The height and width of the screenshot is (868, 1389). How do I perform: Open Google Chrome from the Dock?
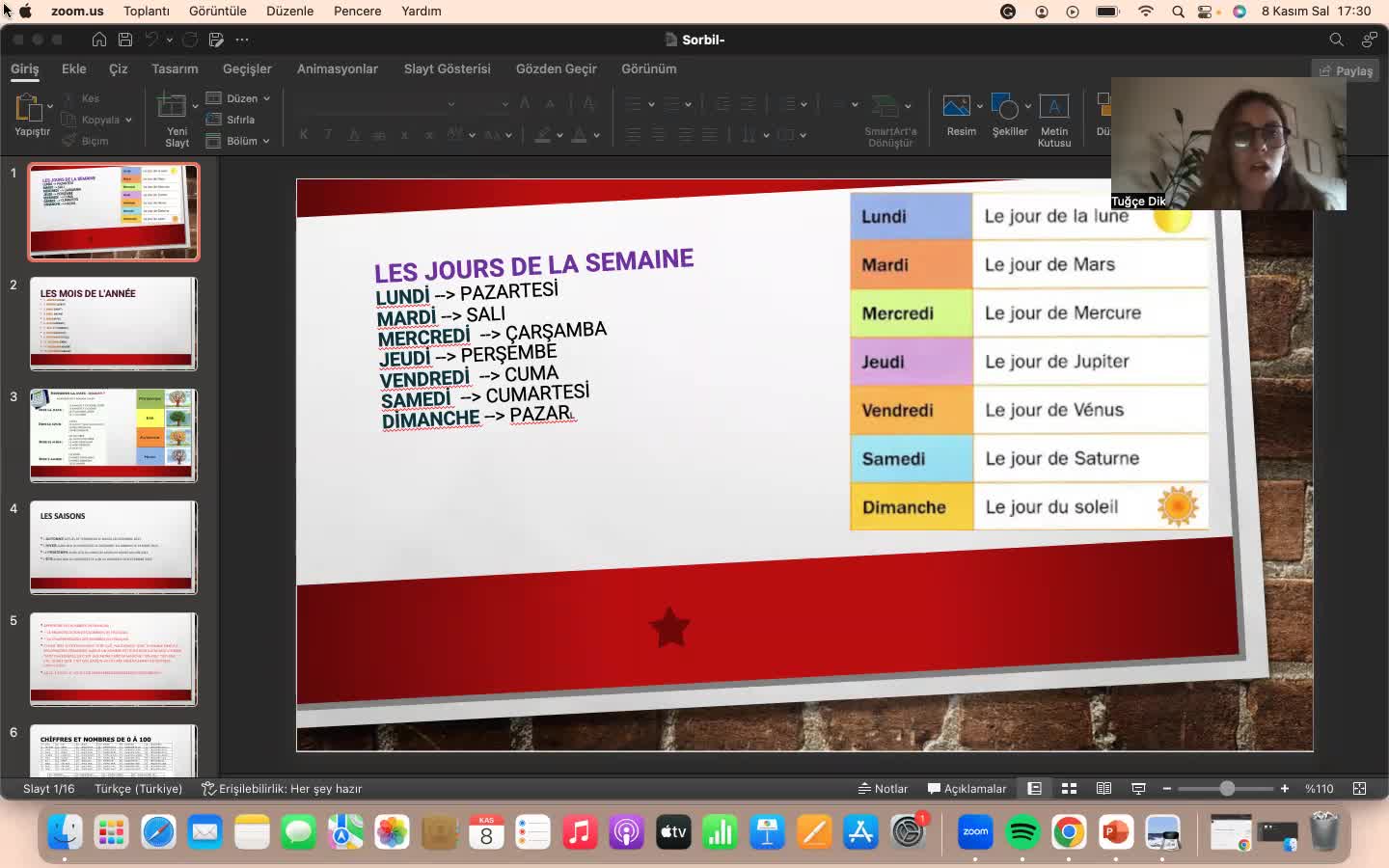[x=1069, y=831]
